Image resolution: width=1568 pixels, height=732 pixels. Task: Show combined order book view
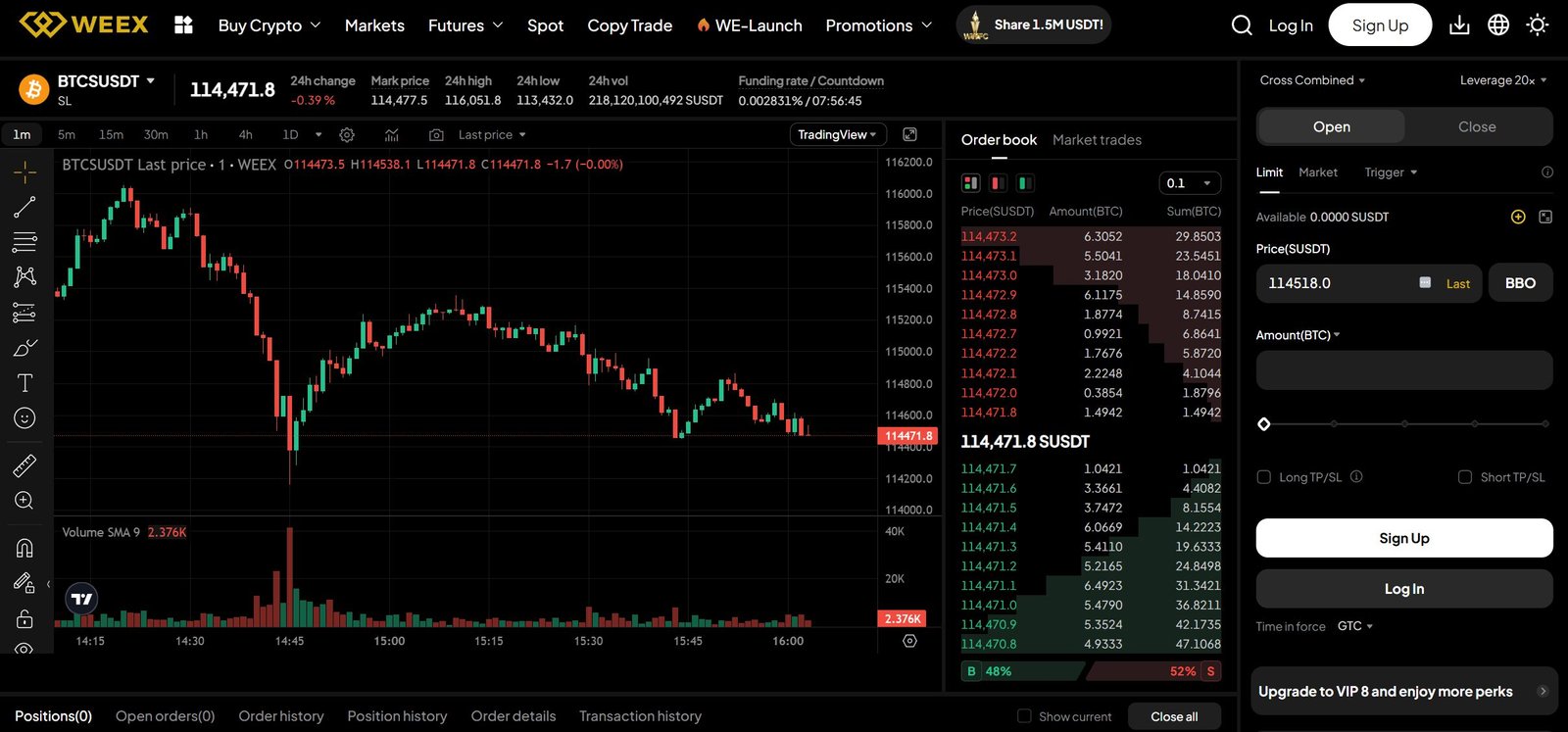coord(971,183)
